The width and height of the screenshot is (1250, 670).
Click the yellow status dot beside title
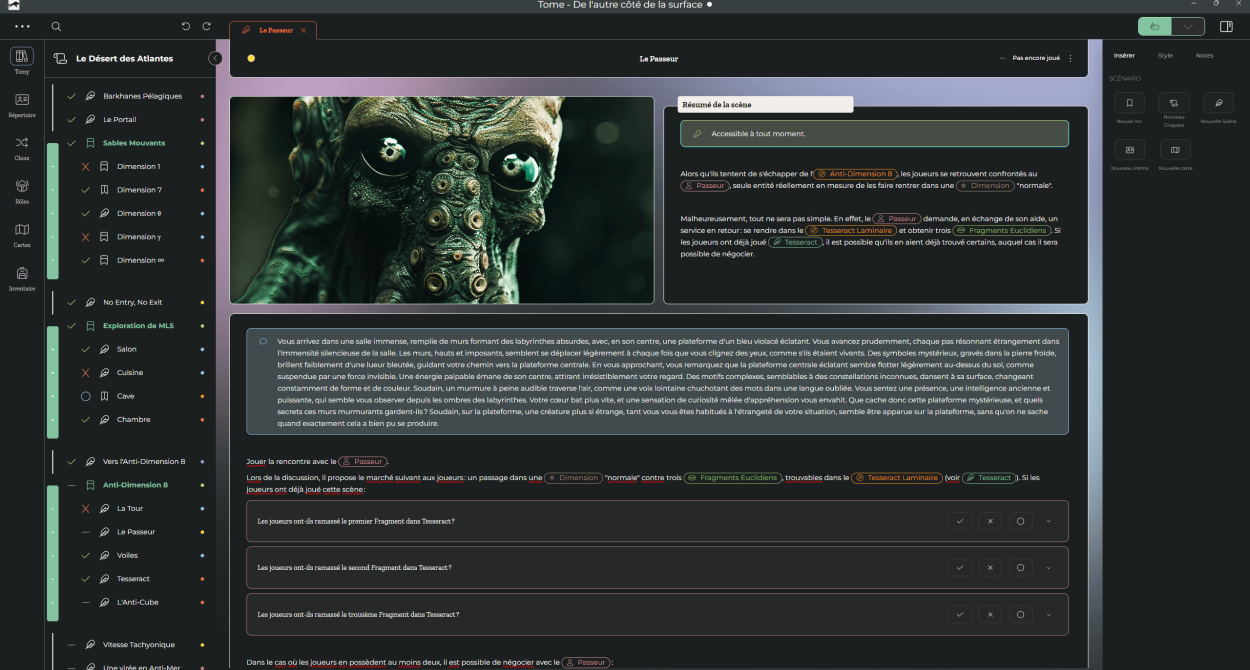(x=251, y=59)
